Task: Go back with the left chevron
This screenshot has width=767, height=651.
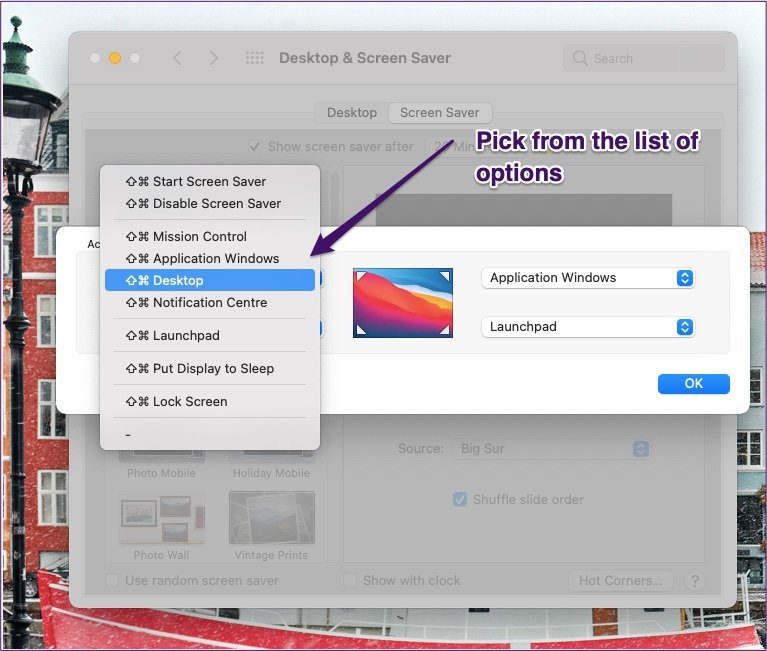Action: tap(178, 58)
